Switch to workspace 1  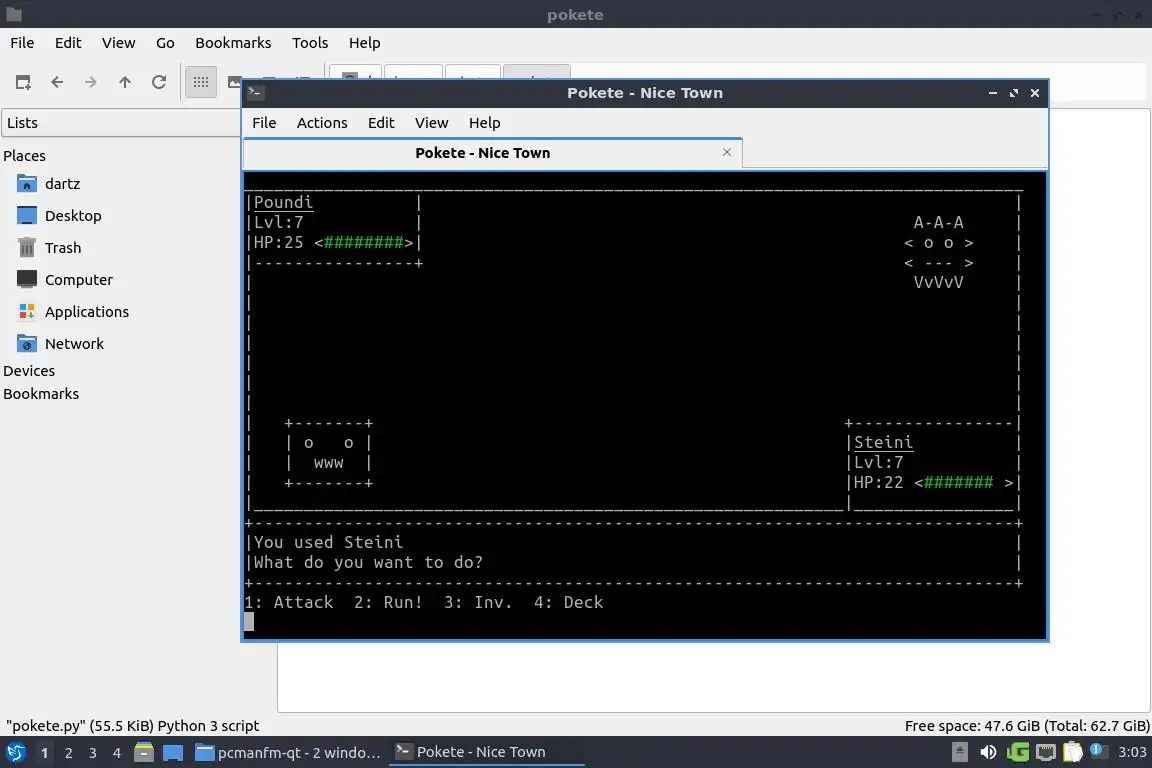[x=44, y=753]
